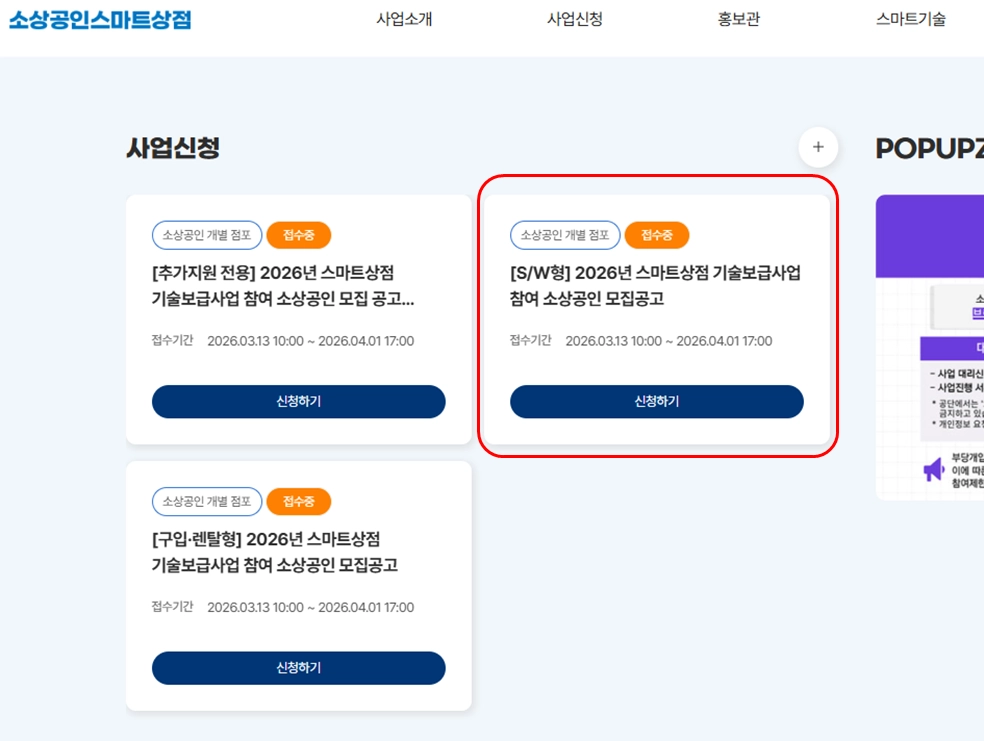Click the plus icon beside 사업신청 heading
The height and width of the screenshot is (741, 984).
818,147
